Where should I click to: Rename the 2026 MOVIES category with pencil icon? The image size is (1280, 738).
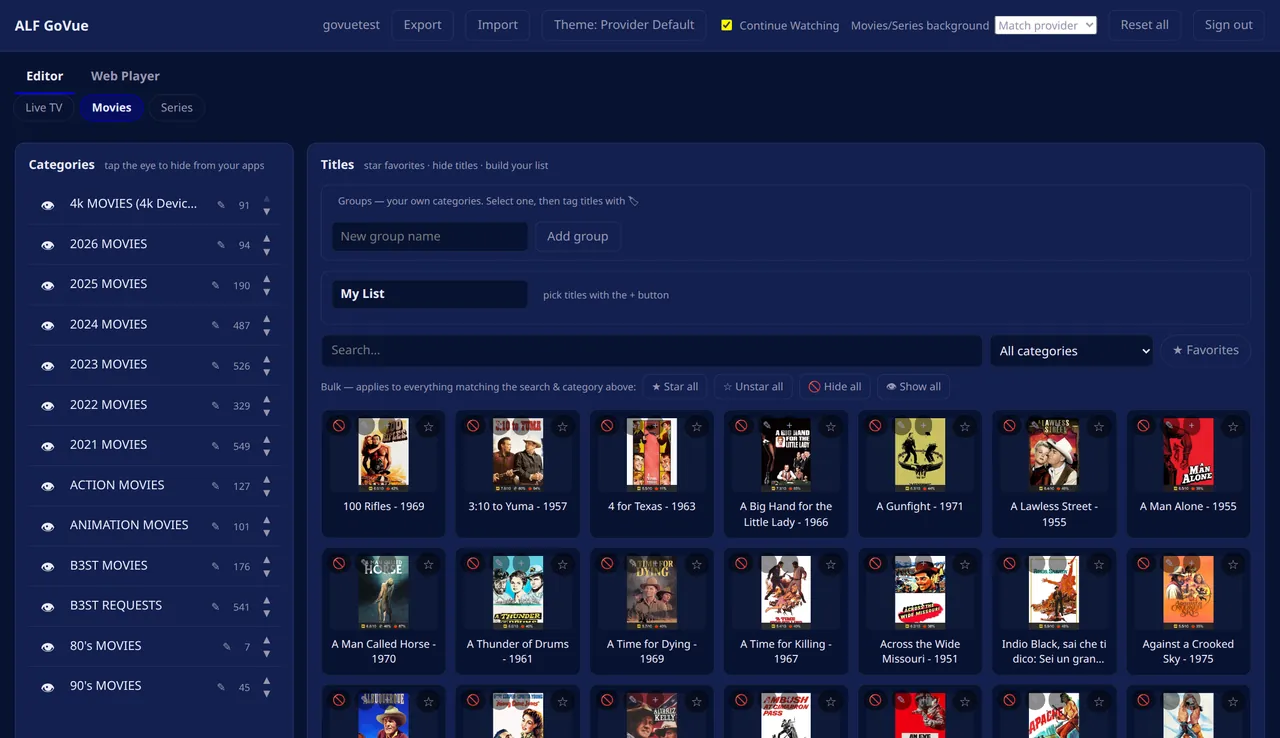coord(220,245)
